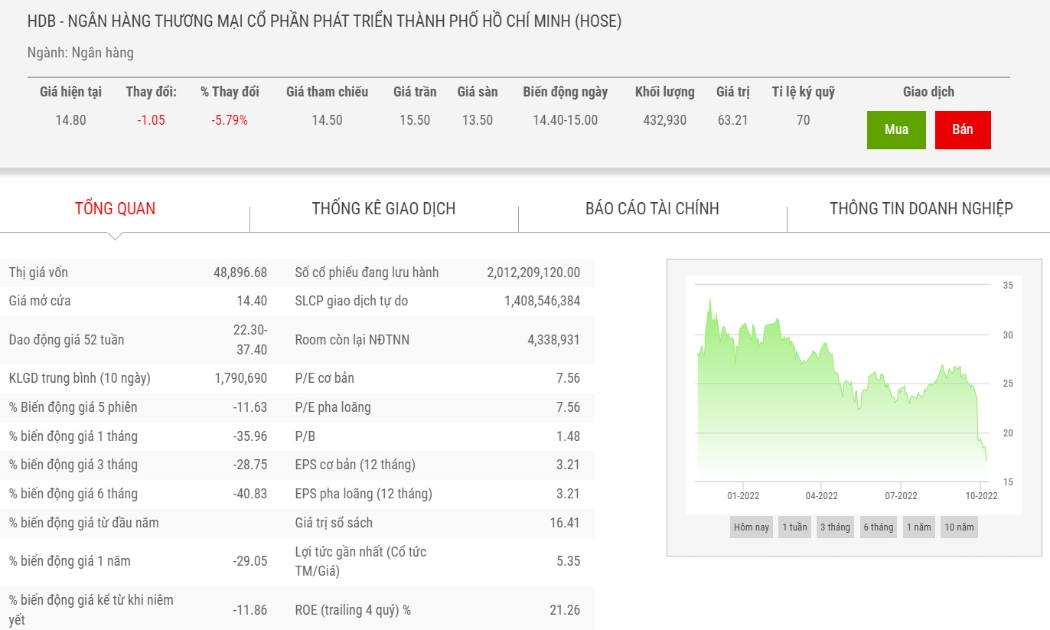Click the HDB company name heading
This screenshot has width=1050, height=630.
click(x=324, y=21)
